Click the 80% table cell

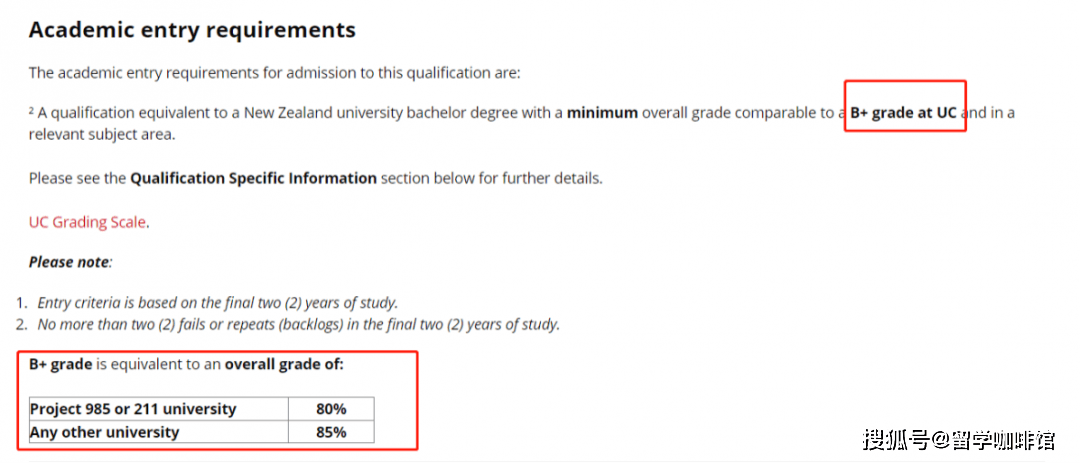point(331,409)
